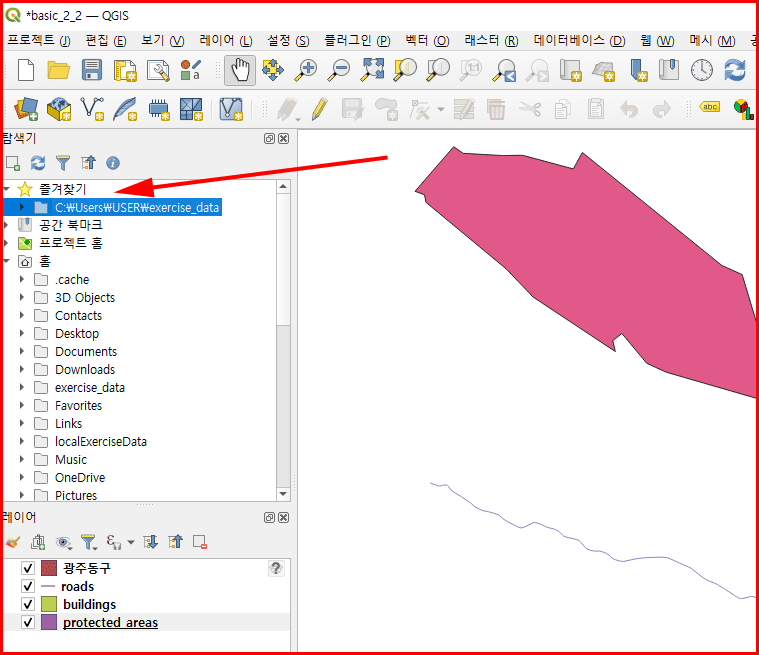Expand the 공간 북마크 node
Image resolution: width=759 pixels, height=655 pixels.
point(6,225)
